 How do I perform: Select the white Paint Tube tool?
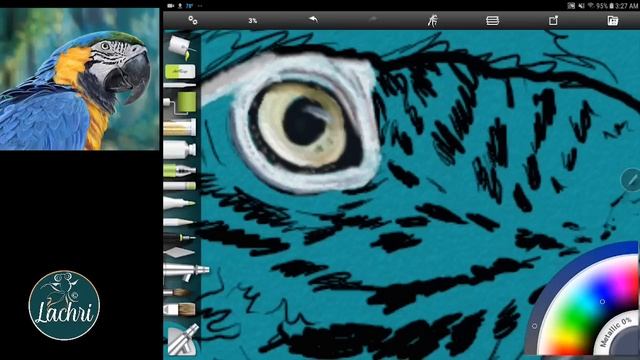coord(180,150)
